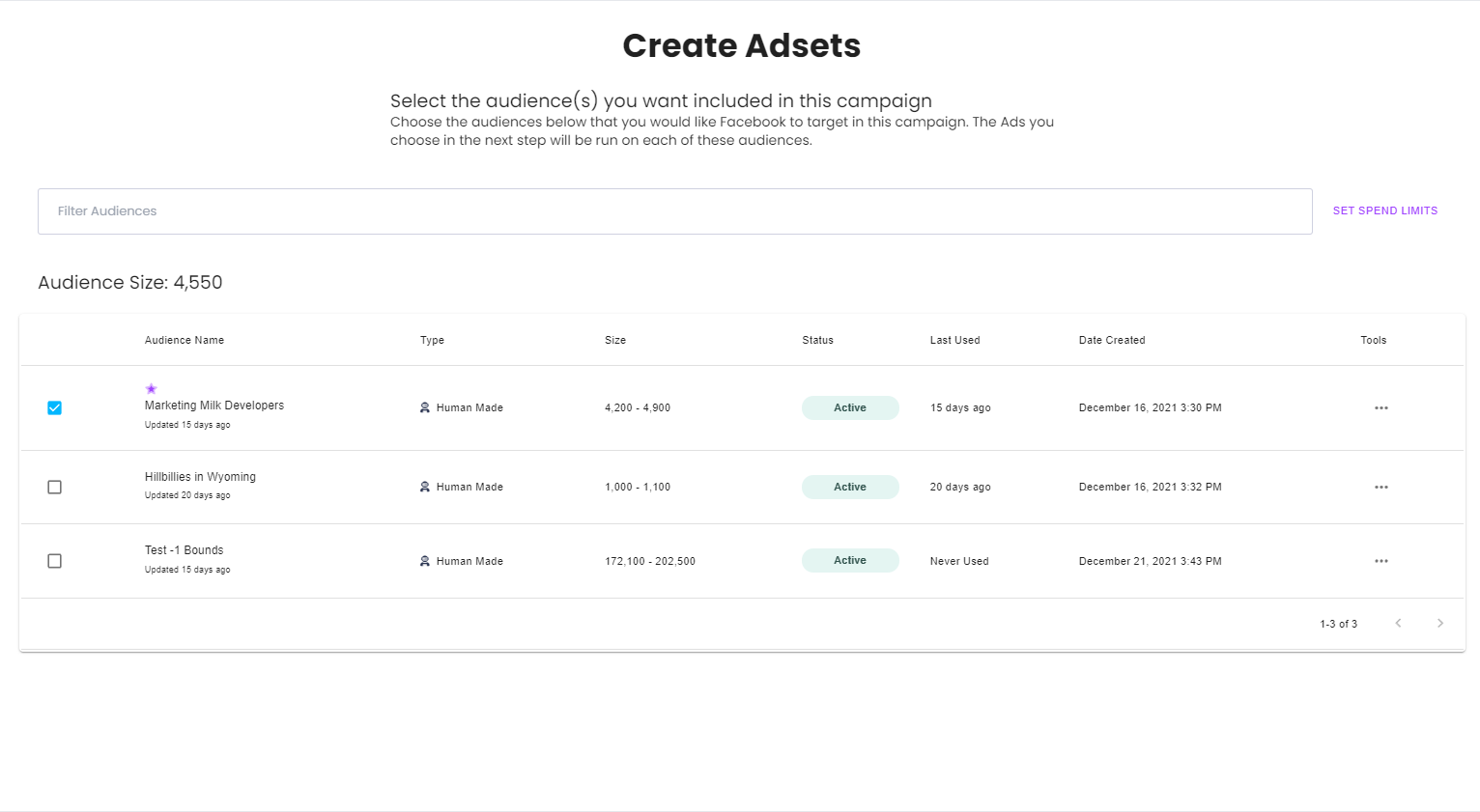Open tools menu for Hillbillies in Wyoming
The height and width of the screenshot is (812, 1480).
[x=1380, y=488]
